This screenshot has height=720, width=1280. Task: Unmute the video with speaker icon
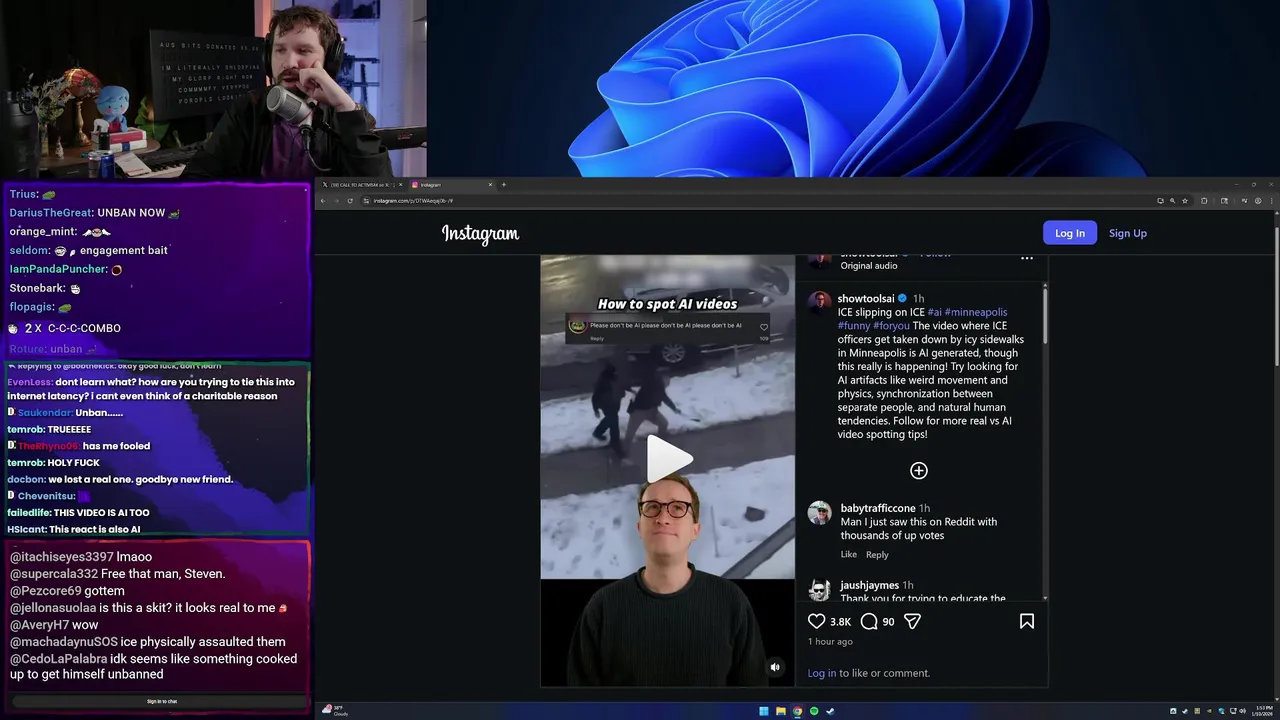(x=775, y=667)
